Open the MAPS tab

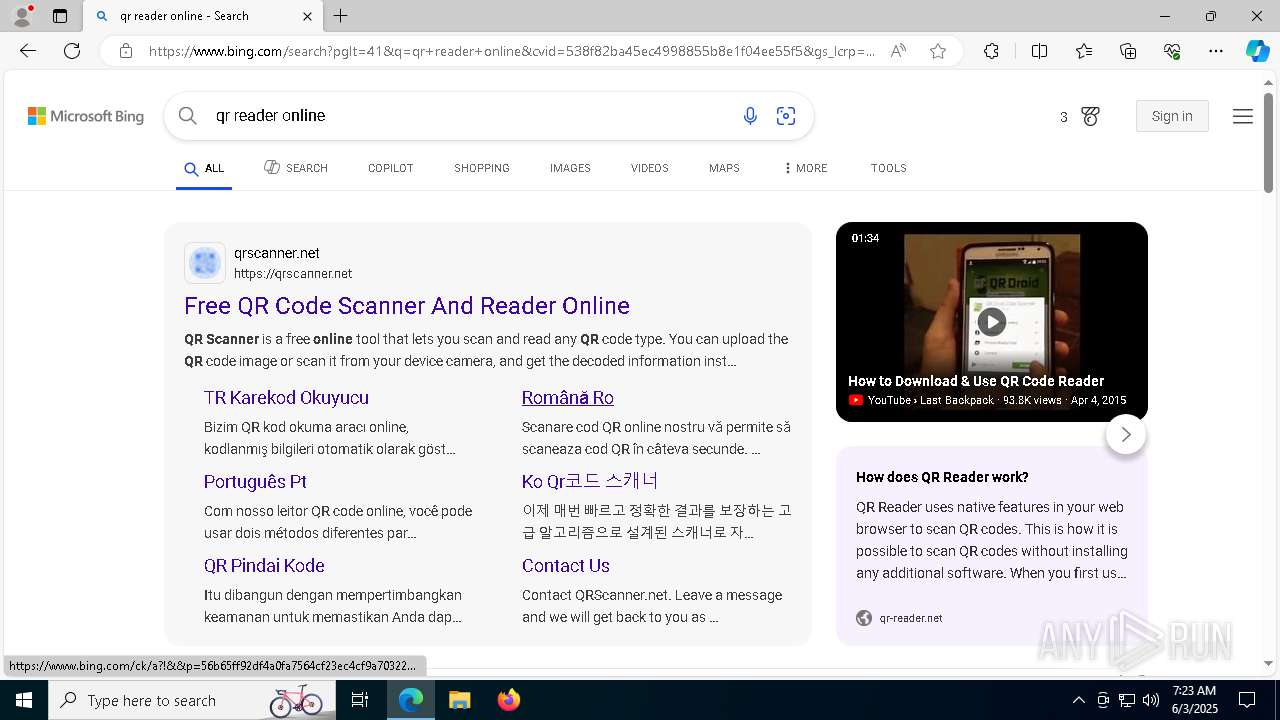[x=724, y=168]
